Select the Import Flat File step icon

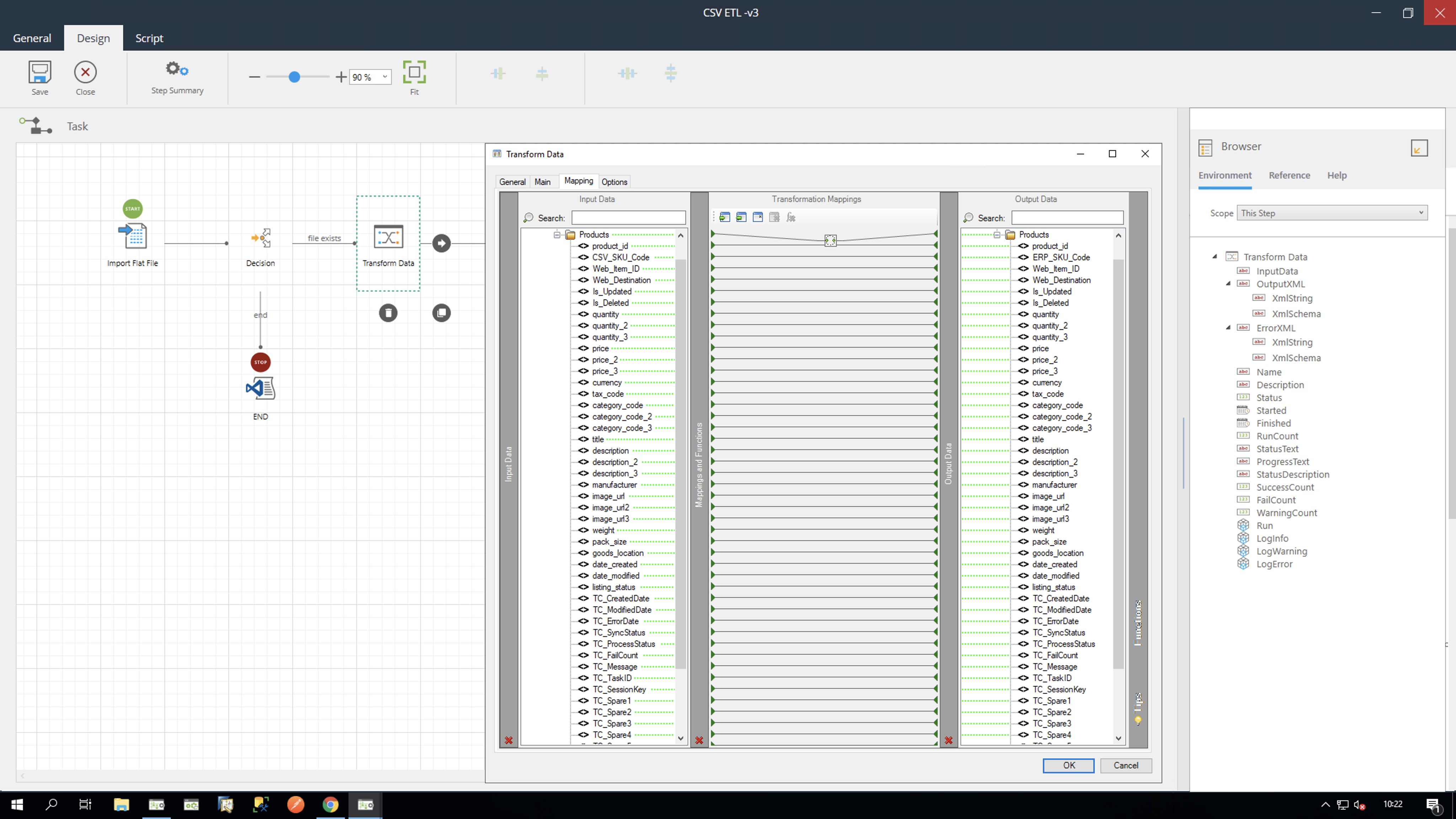coord(133,236)
